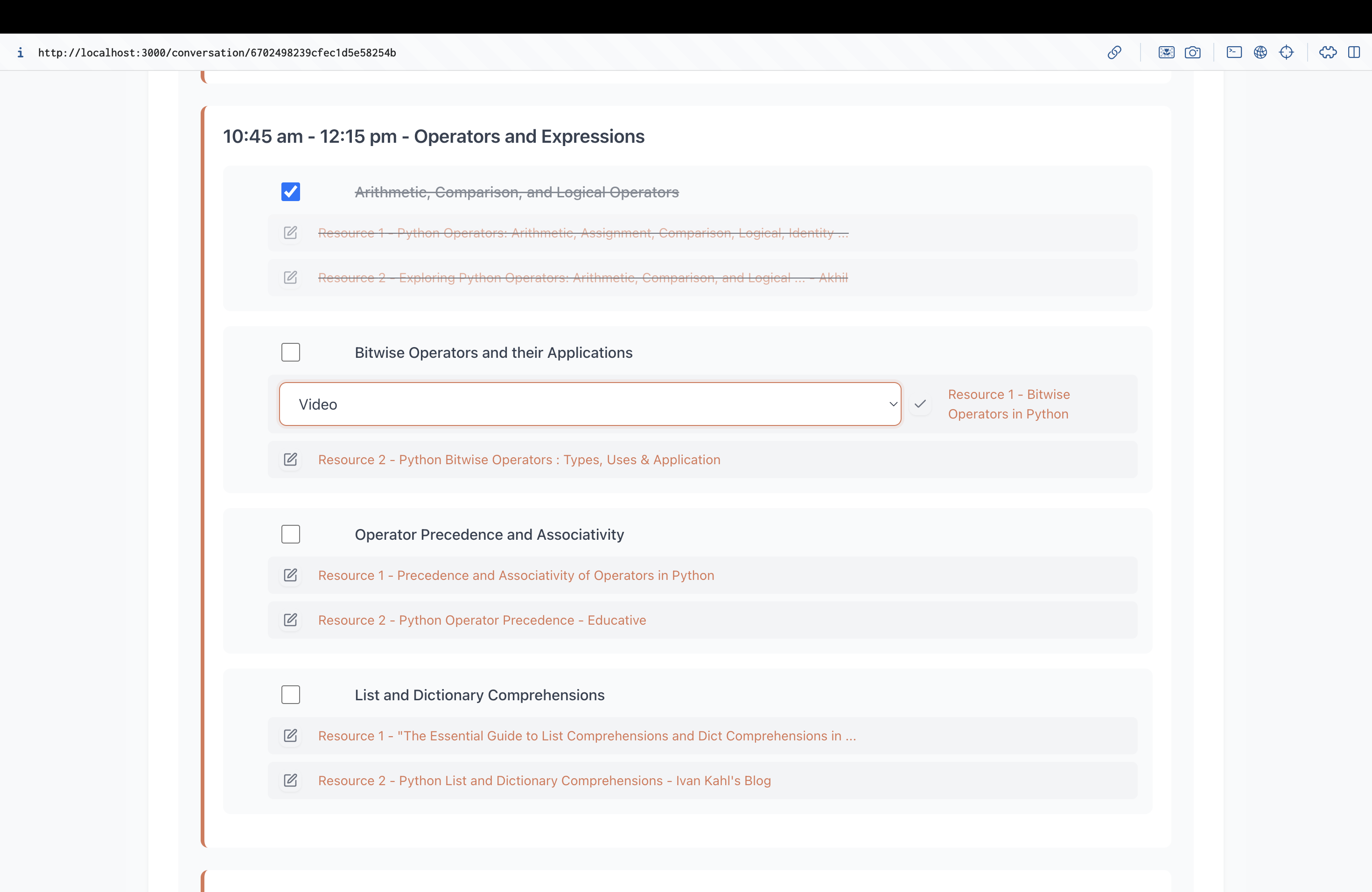Toggle the split panel view icon

point(1353,52)
